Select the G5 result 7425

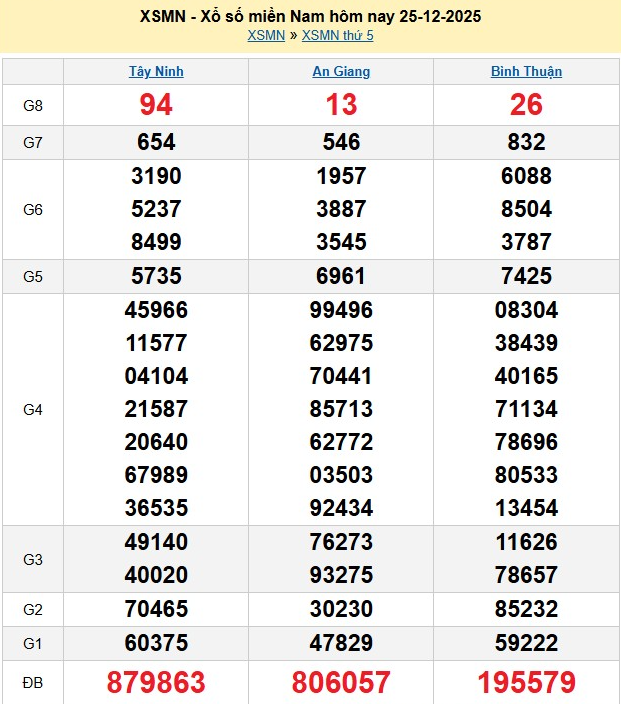526,276
